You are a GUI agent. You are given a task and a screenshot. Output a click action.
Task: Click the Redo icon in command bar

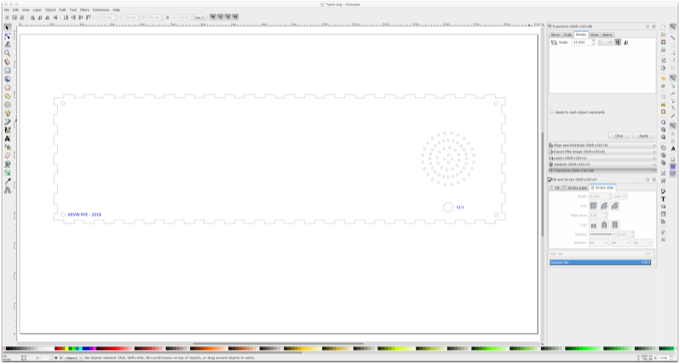[x=664, y=86]
